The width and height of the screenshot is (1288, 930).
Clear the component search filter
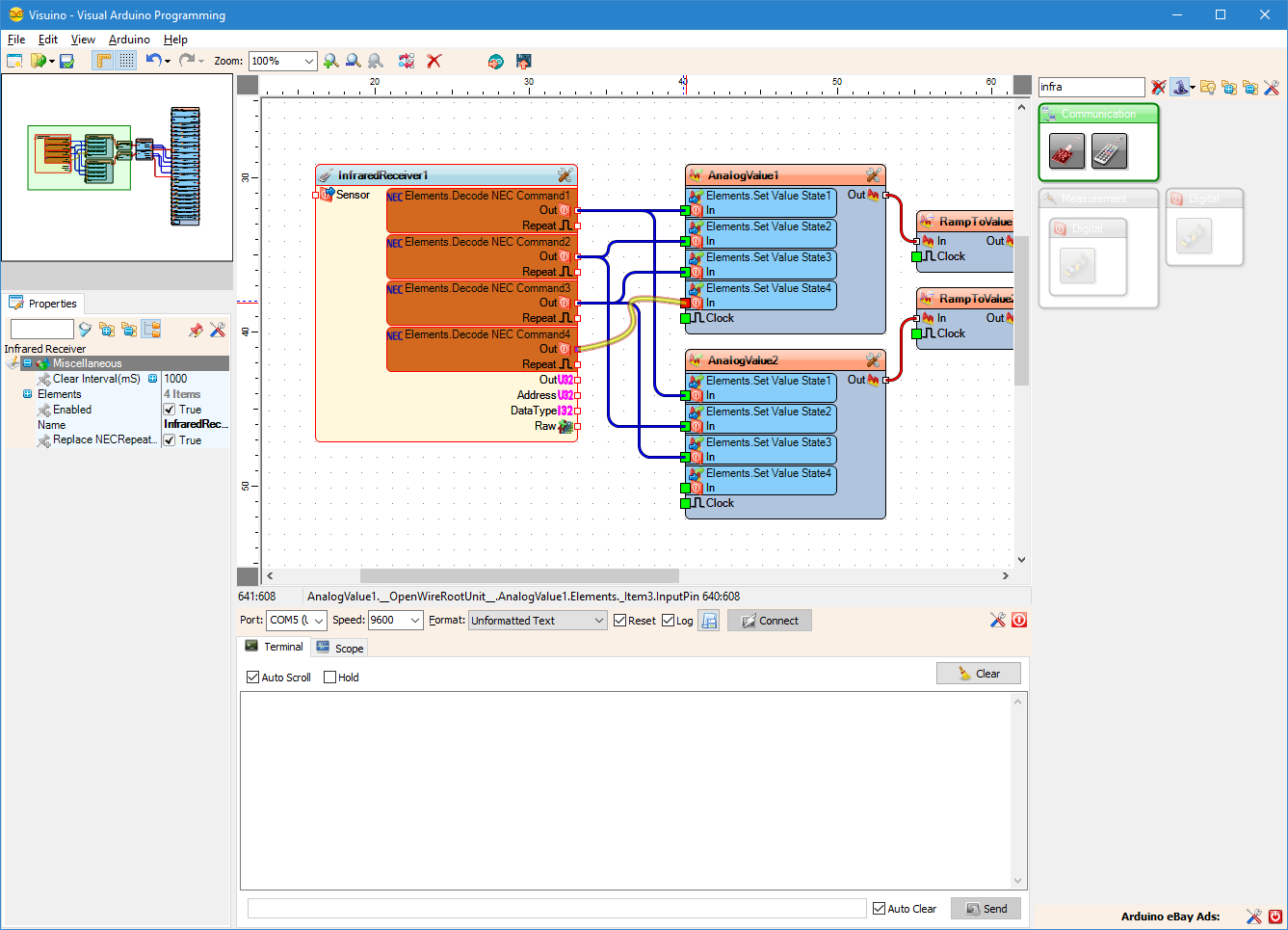point(1158,88)
